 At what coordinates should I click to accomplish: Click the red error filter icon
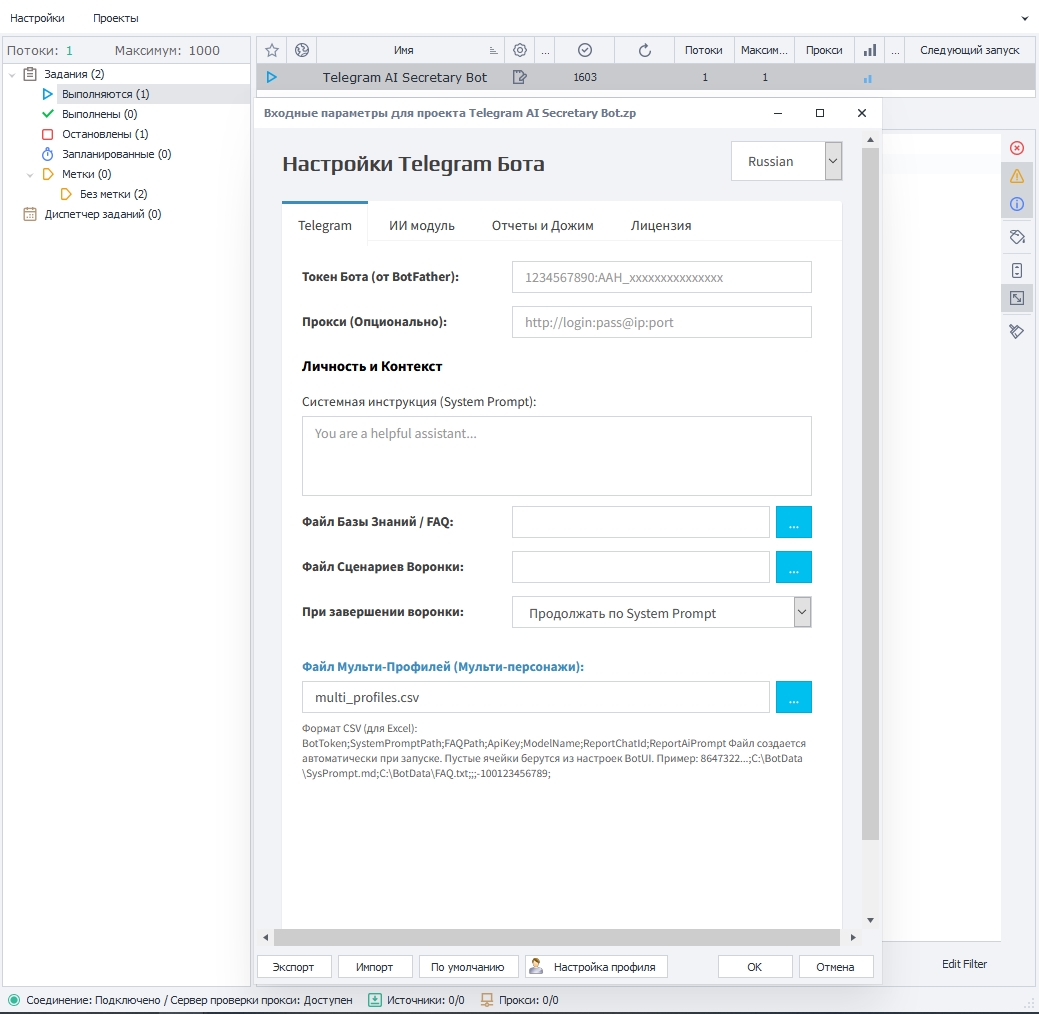(x=1016, y=148)
